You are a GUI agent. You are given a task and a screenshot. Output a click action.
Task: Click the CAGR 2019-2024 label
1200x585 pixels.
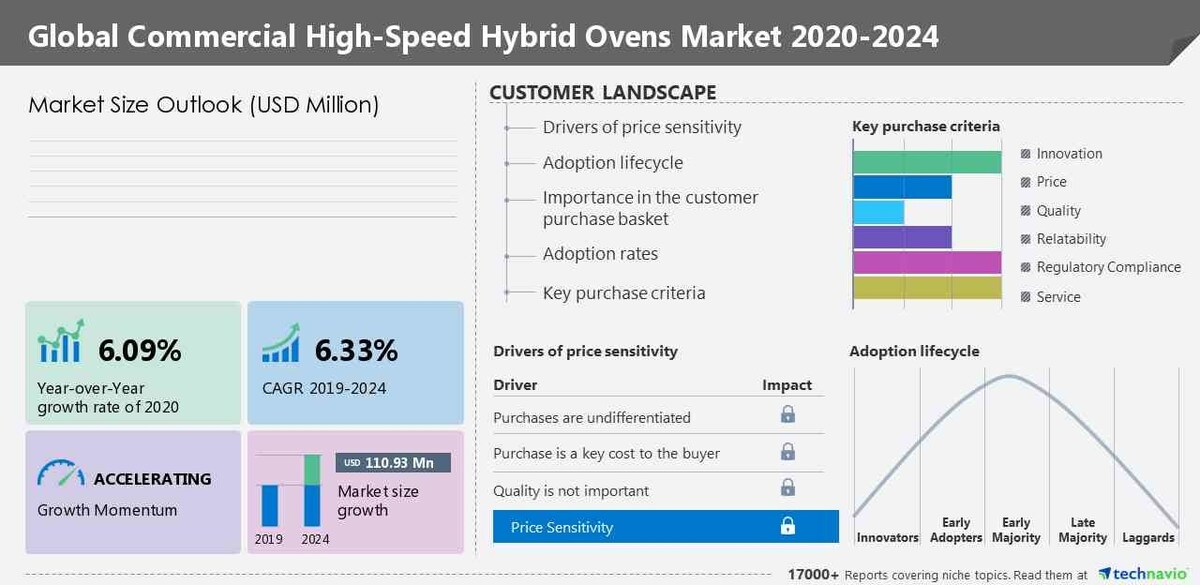click(323, 388)
